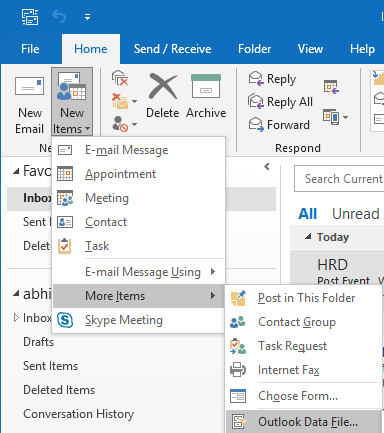Click the Reply All button
The width and height of the screenshot is (384, 433).
280,102
